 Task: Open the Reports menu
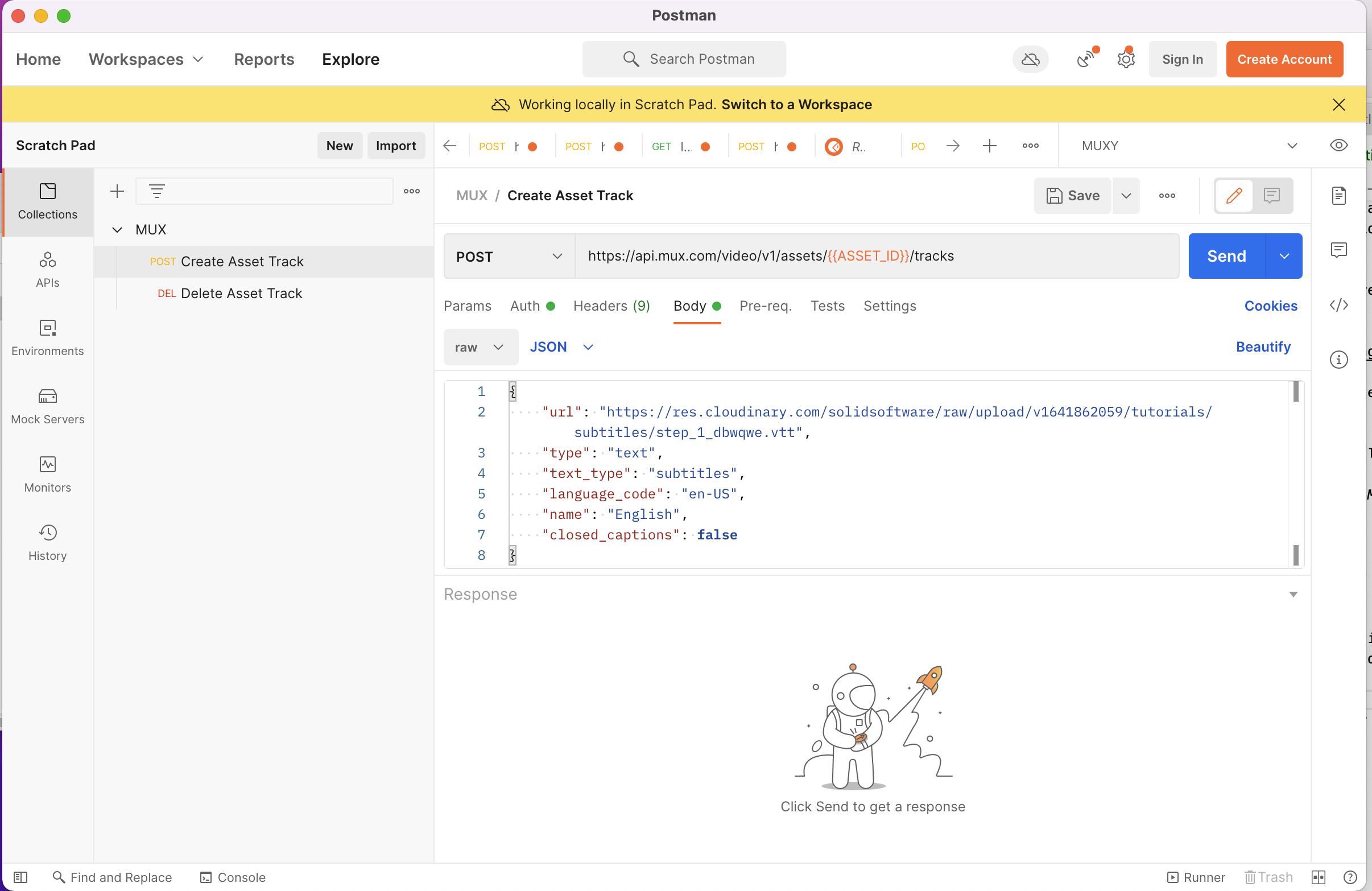pyautogui.click(x=264, y=59)
